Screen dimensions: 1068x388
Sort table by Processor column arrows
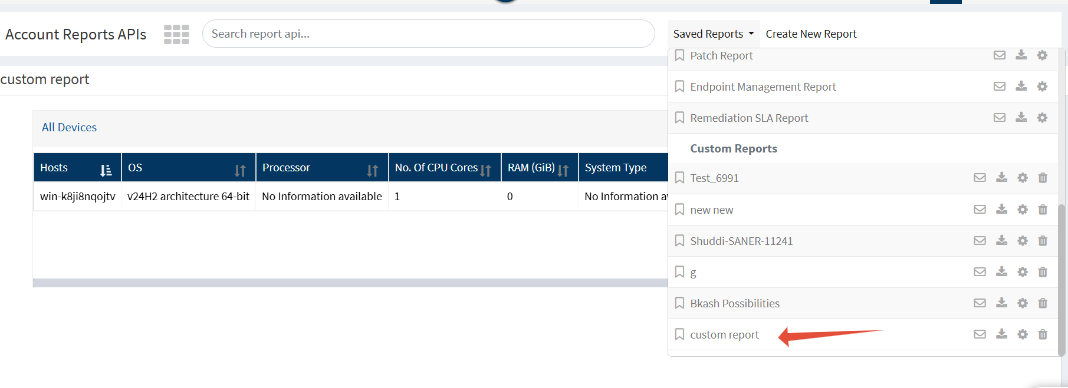click(373, 170)
